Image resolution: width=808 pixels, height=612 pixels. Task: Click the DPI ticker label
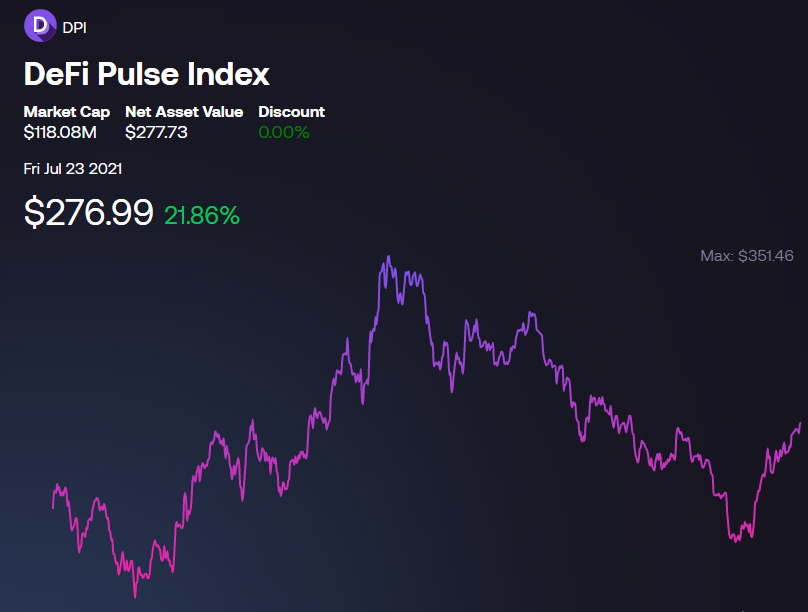coord(74,28)
